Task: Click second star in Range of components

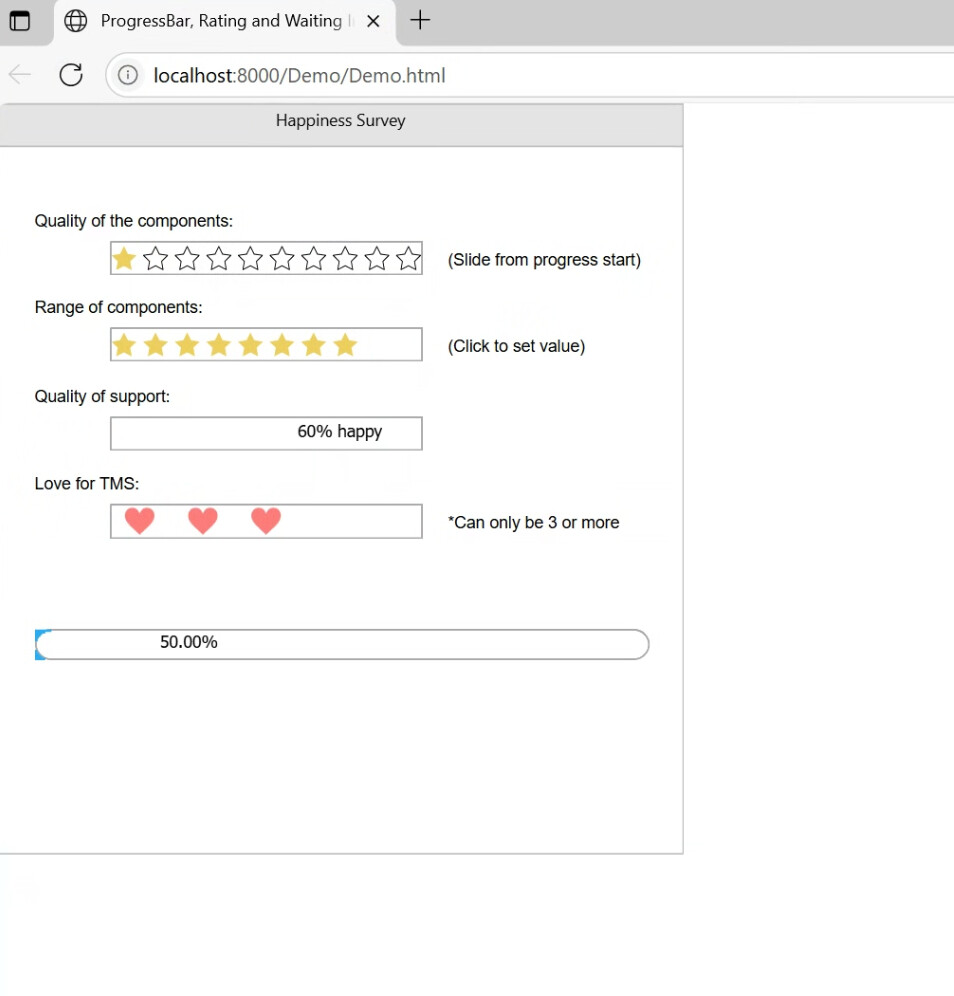Action: [x=156, y=345]
